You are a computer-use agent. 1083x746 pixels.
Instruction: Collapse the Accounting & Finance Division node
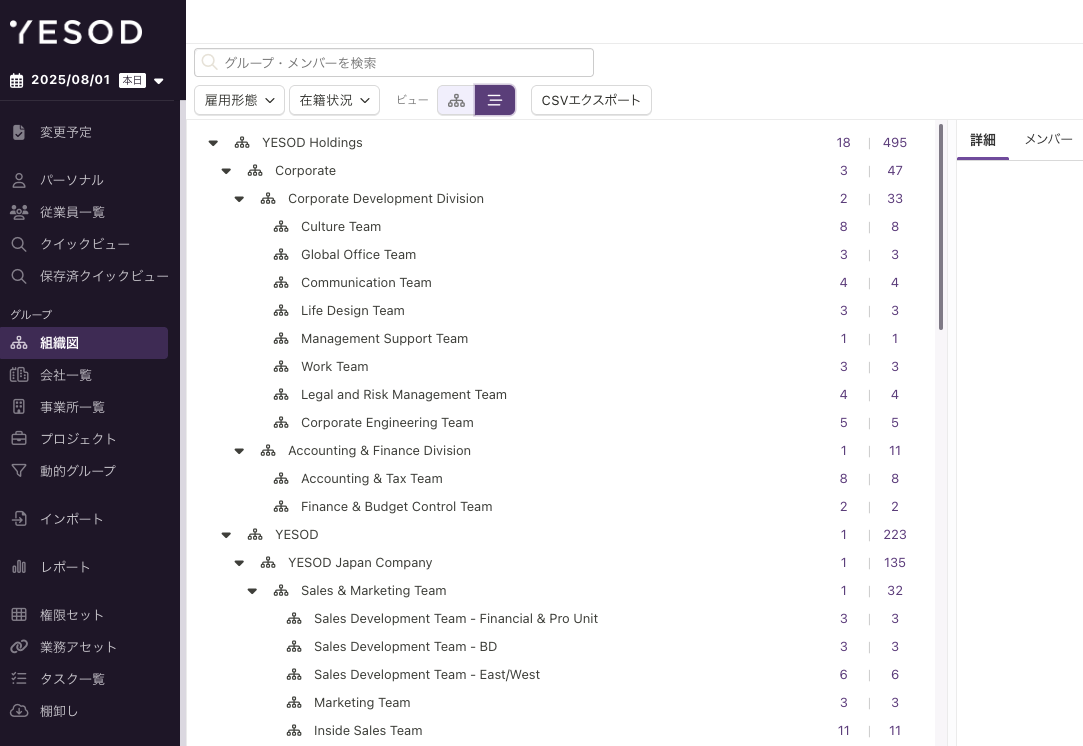[x=239, y=451]
